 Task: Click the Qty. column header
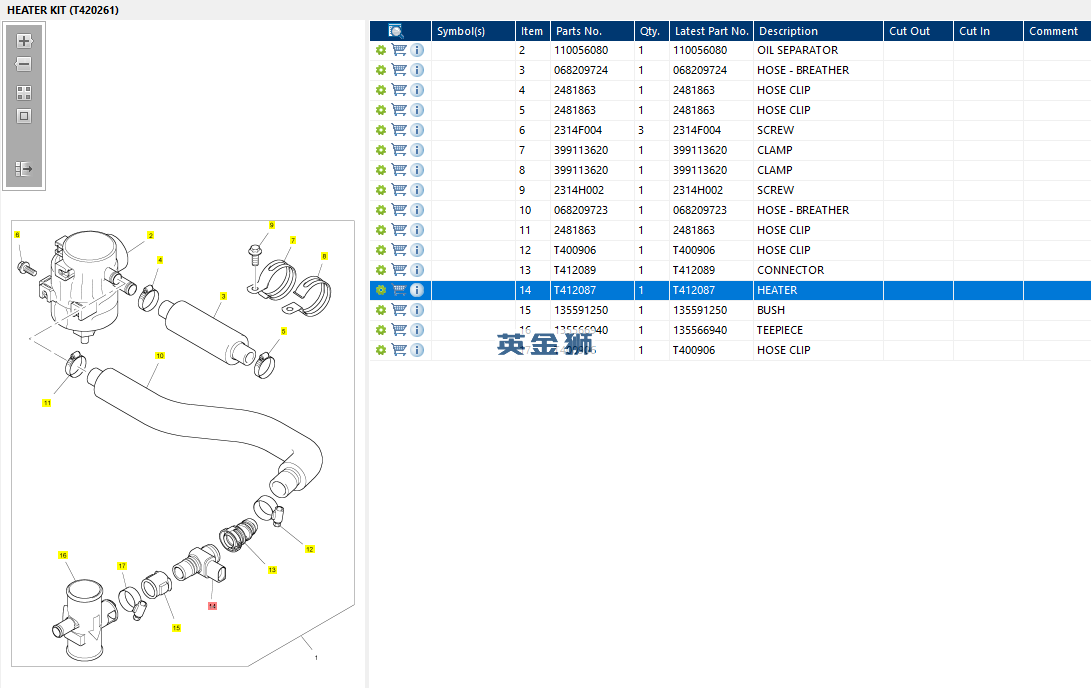point(651,31)
